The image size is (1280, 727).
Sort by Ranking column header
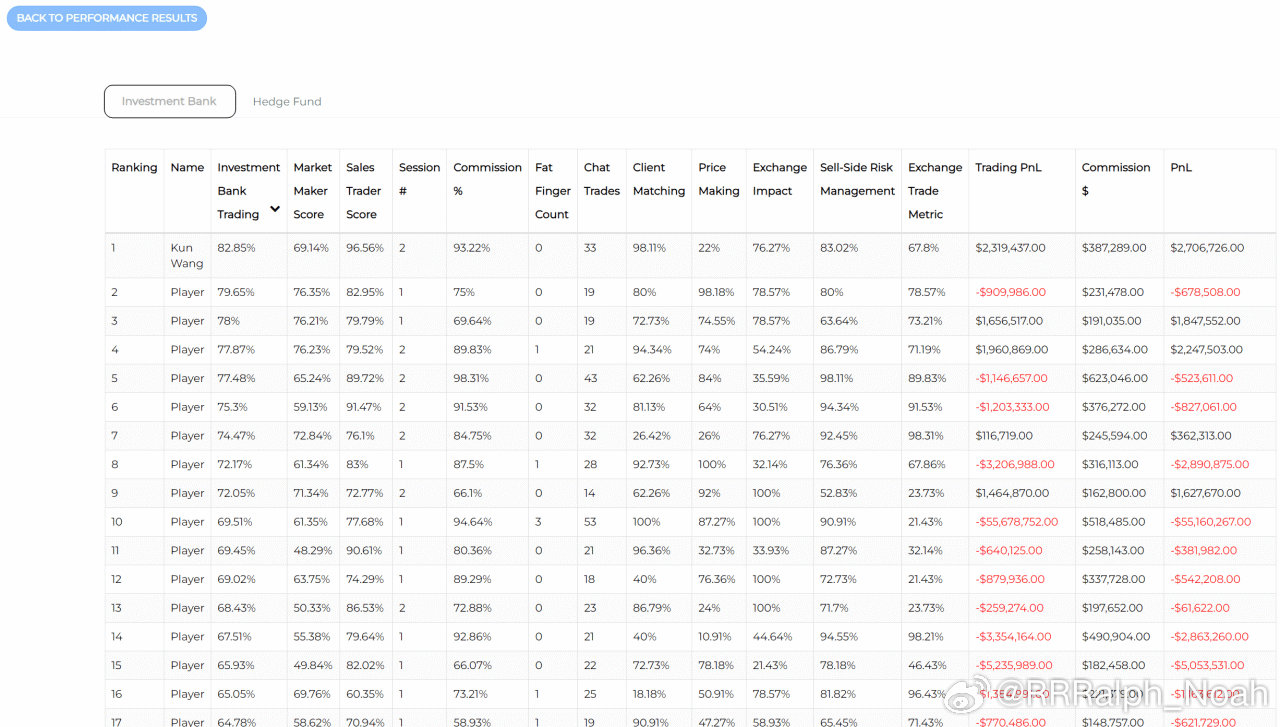(x=134, y=168)
